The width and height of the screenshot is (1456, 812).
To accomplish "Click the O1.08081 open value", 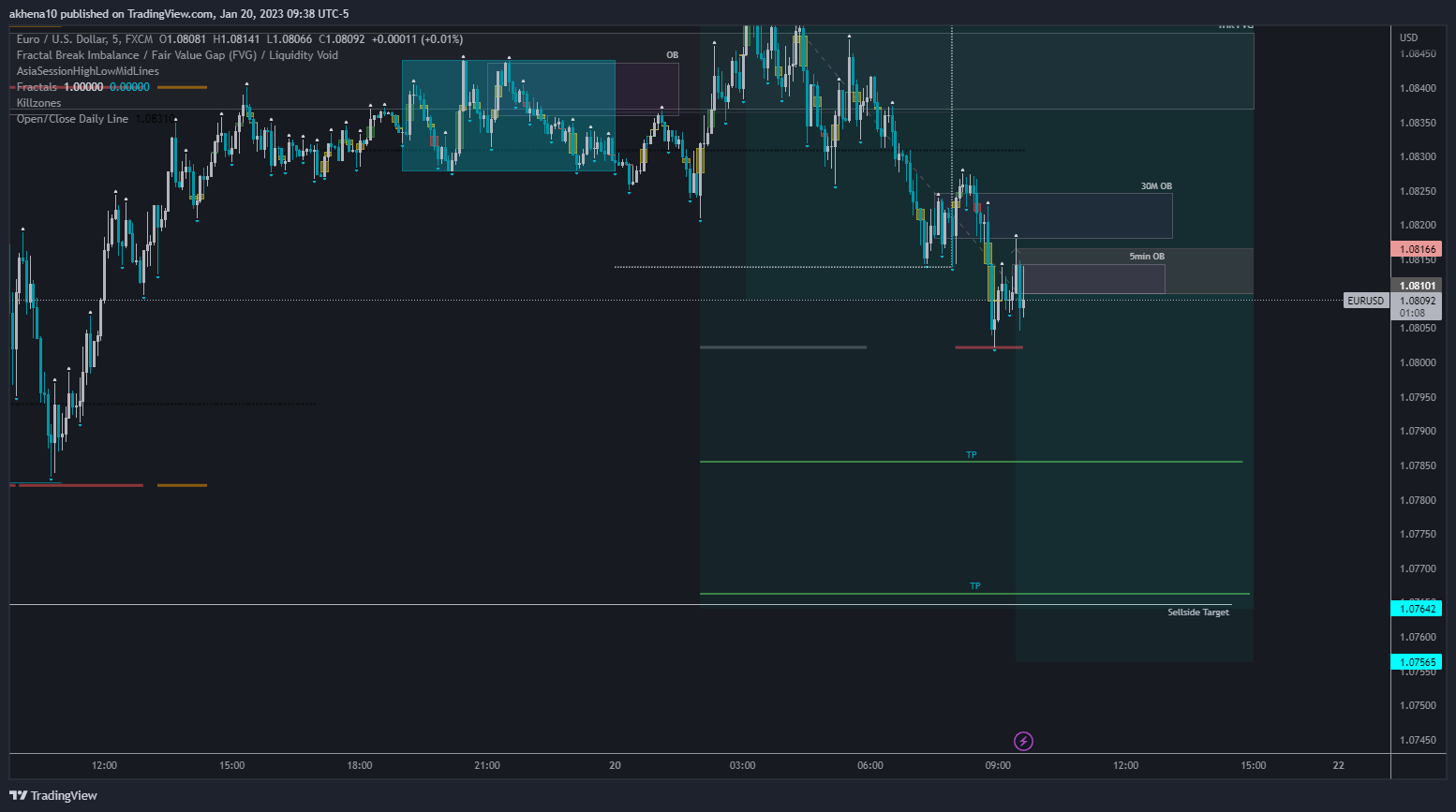I will pyautogui.click(x=183, y=39).
